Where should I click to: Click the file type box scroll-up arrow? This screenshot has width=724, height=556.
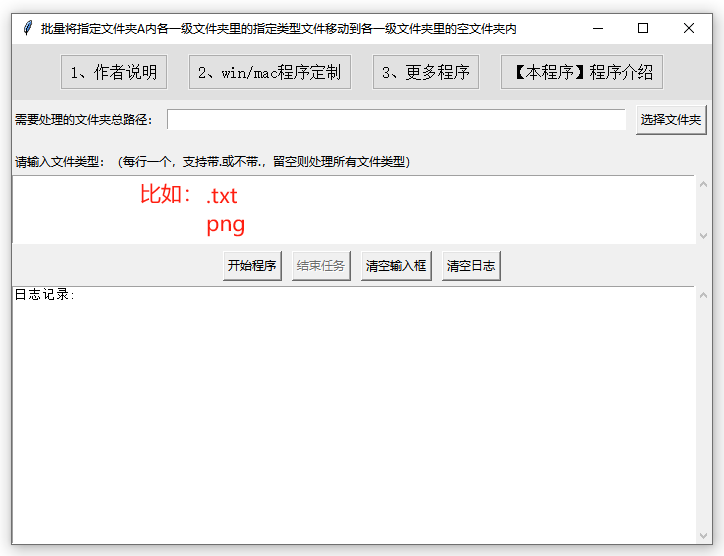(703, 184)
